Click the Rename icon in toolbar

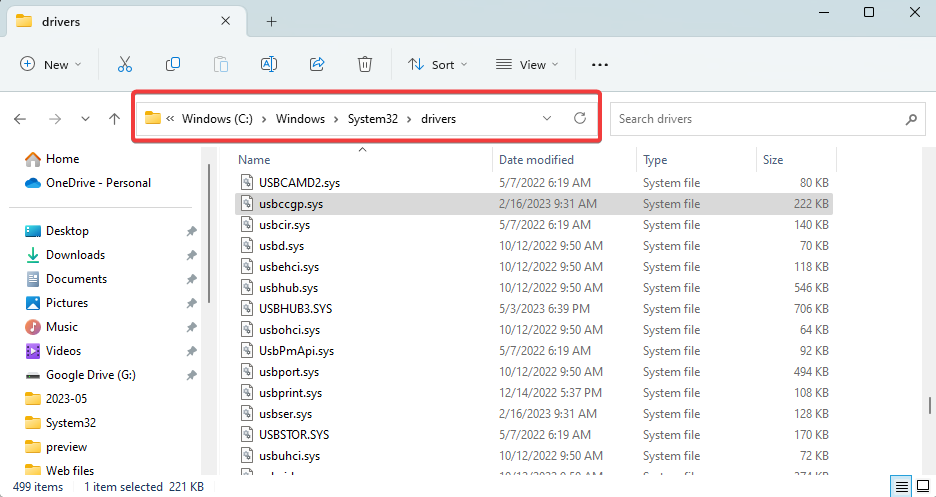(269, 64)
